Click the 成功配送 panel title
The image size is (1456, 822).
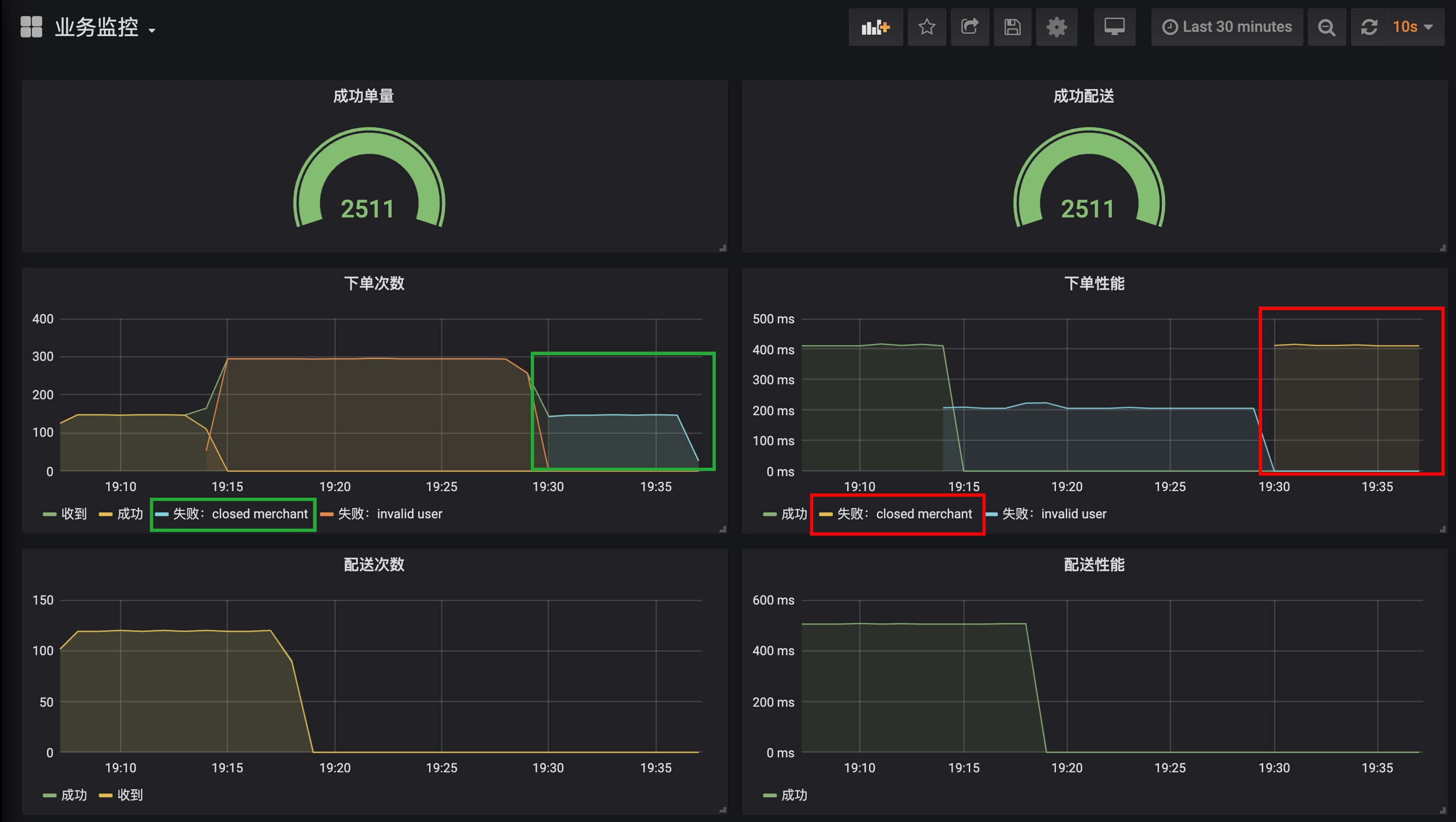click(x=1083, y=96)
